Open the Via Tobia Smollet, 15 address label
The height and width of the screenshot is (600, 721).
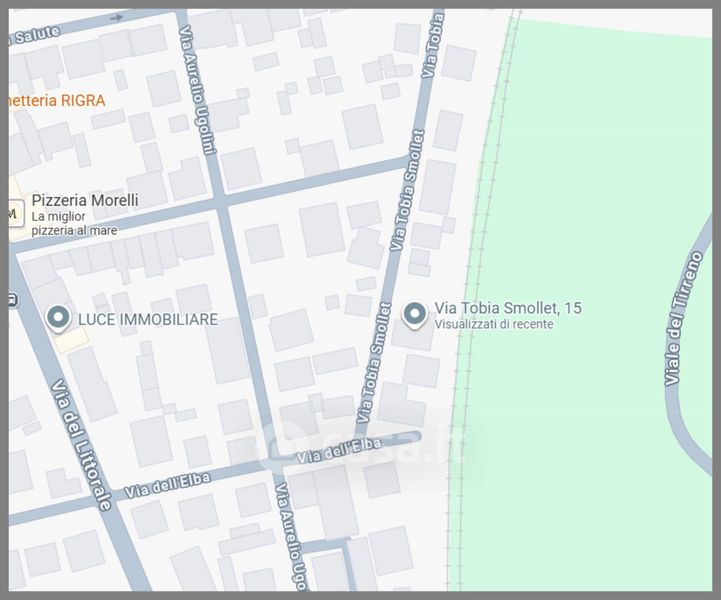(508, 308)
